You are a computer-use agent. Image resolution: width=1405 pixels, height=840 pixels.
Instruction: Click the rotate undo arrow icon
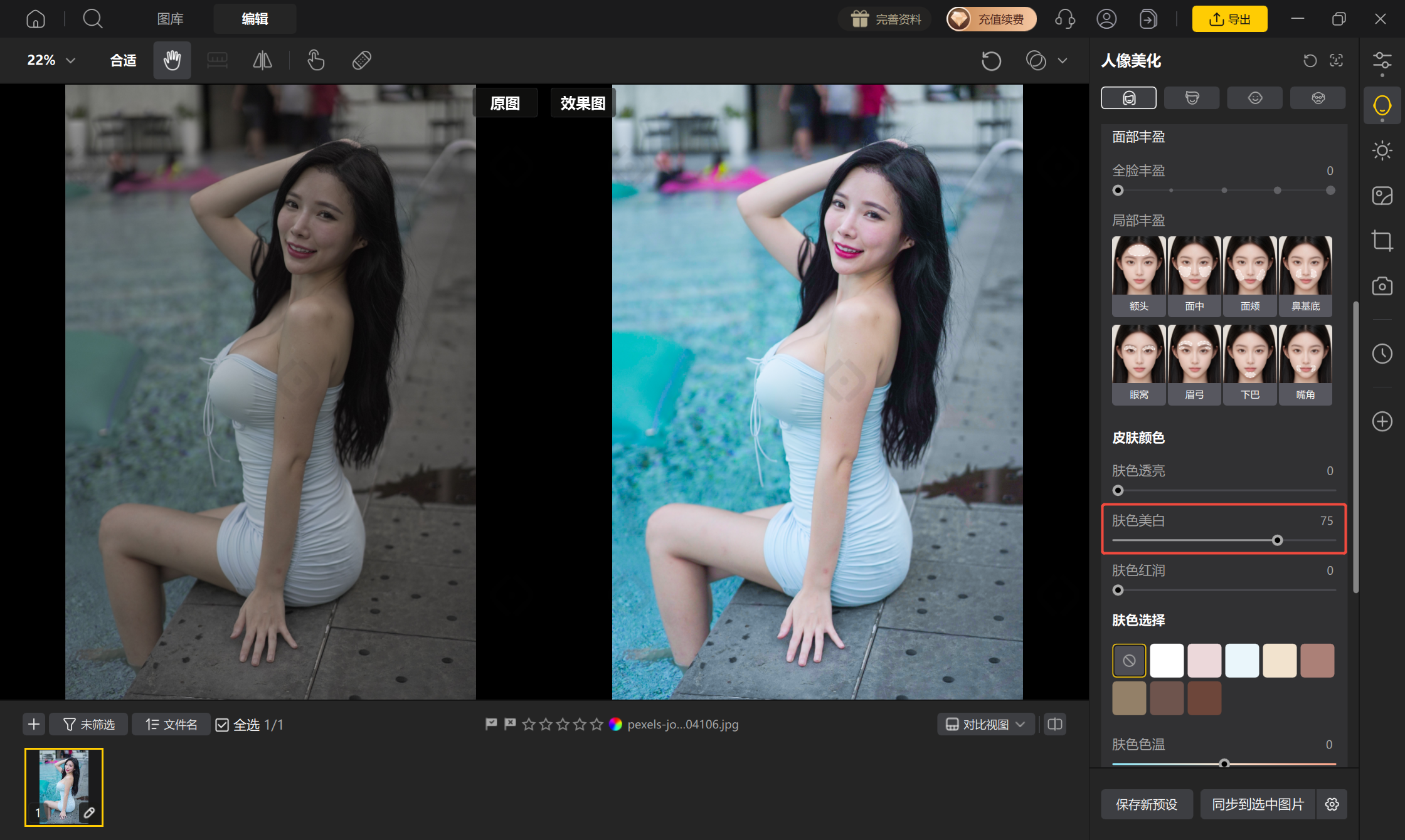[991, 61]
